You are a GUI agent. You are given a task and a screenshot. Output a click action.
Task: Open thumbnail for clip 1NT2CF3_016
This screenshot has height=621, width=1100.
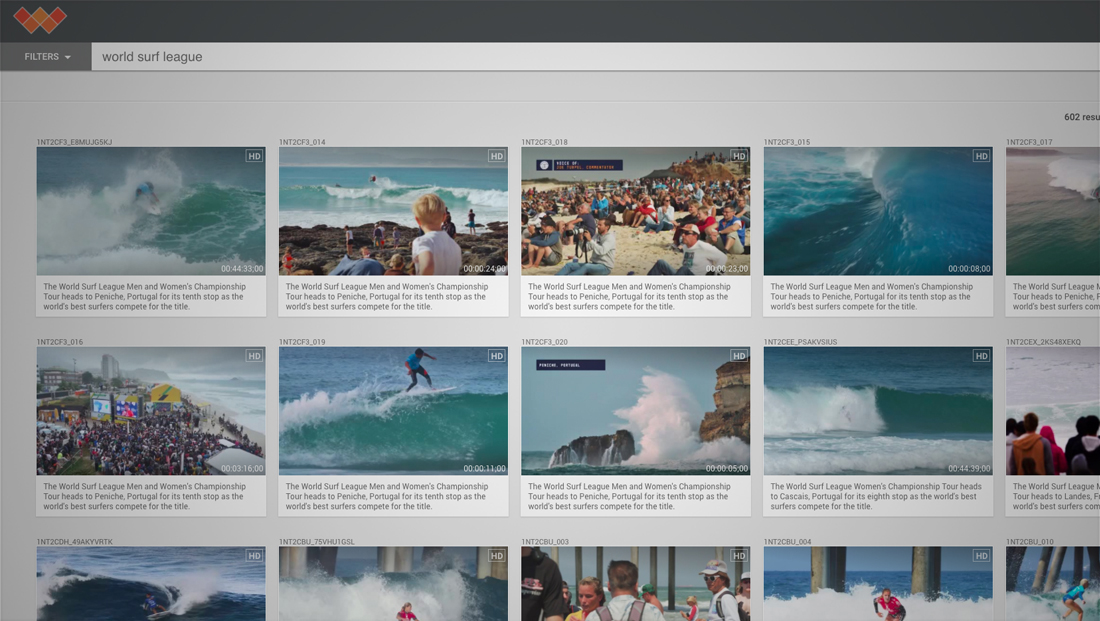[x=151, y=410]
